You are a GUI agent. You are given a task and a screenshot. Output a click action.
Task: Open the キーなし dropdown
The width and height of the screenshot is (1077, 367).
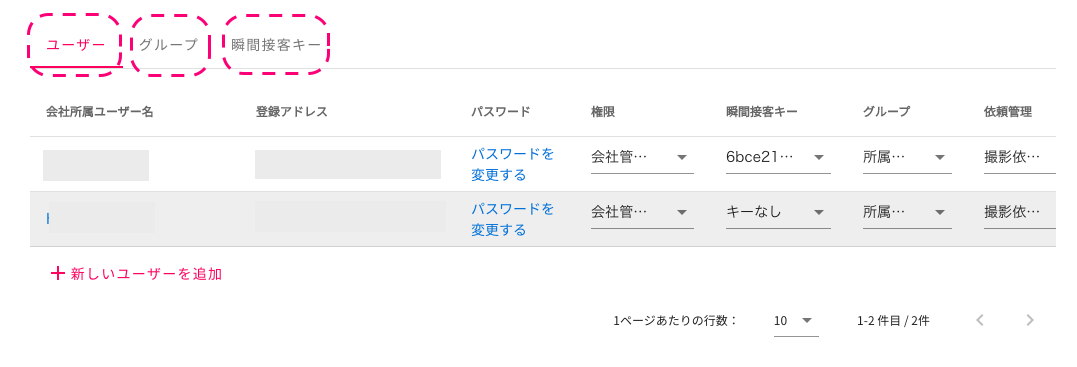[x=778, y=212]
